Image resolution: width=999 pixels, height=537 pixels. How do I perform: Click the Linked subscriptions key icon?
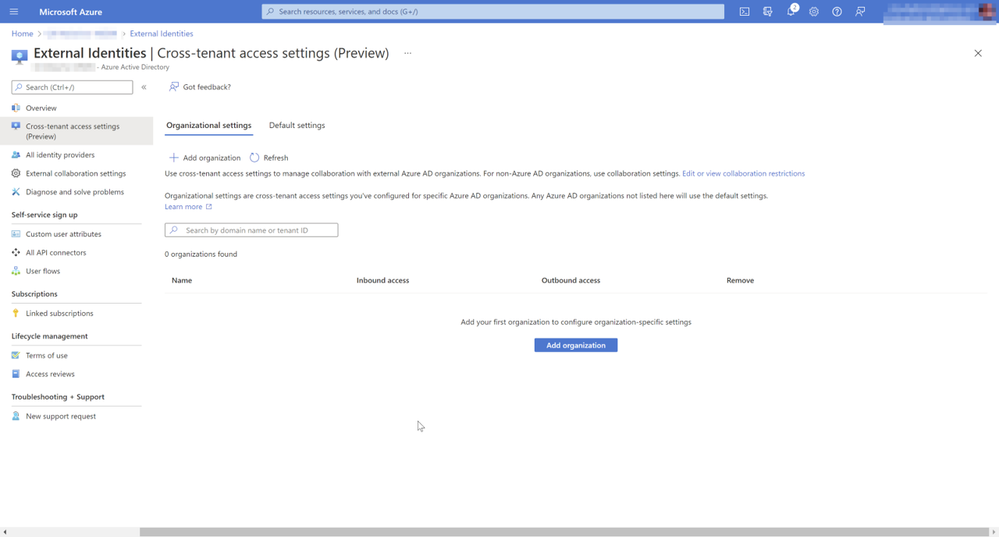tap(16, 313)
